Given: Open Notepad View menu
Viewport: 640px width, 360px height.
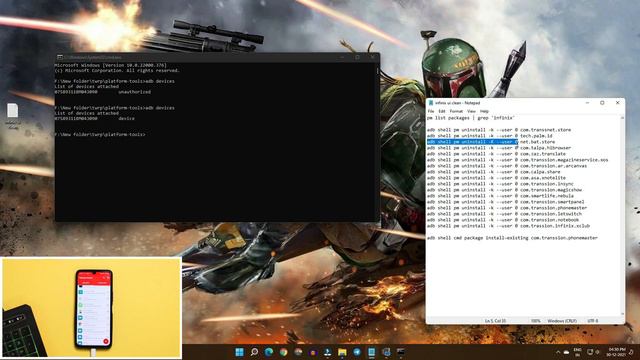Looking at the screenshot, I should tap(471, 111).
